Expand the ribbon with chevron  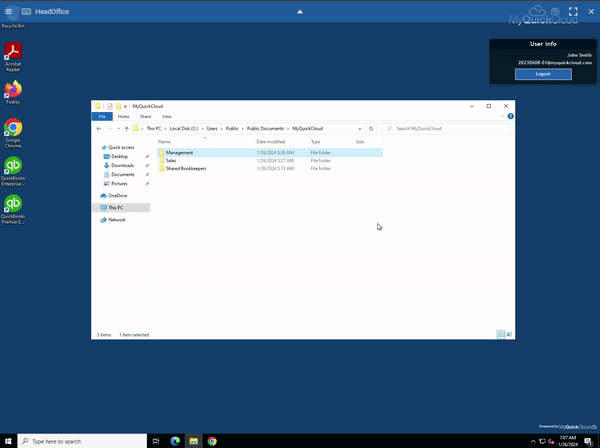(502, 116)
